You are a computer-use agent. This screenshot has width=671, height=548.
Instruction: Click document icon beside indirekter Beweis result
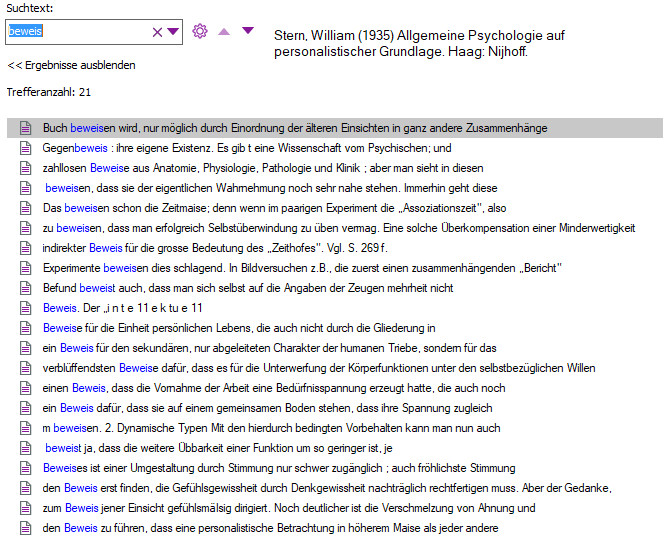[x=26, y=248]
